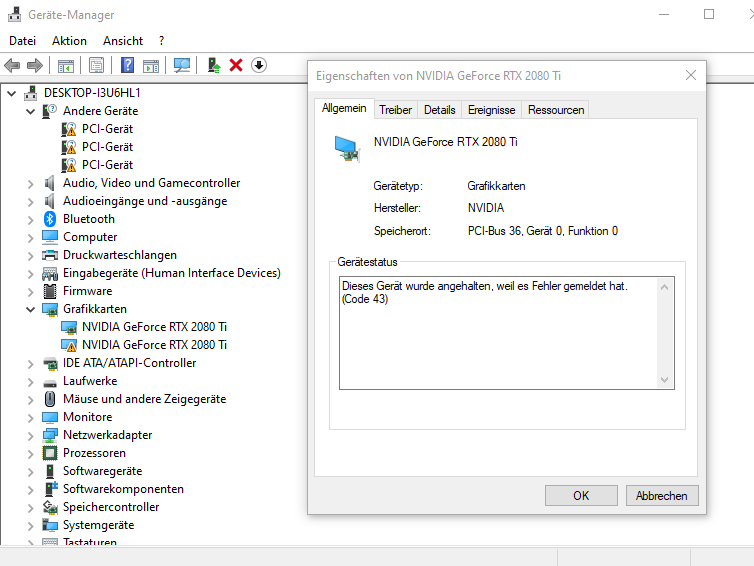Select RTX 2080 Ti without warning icon

click(154, 327)
